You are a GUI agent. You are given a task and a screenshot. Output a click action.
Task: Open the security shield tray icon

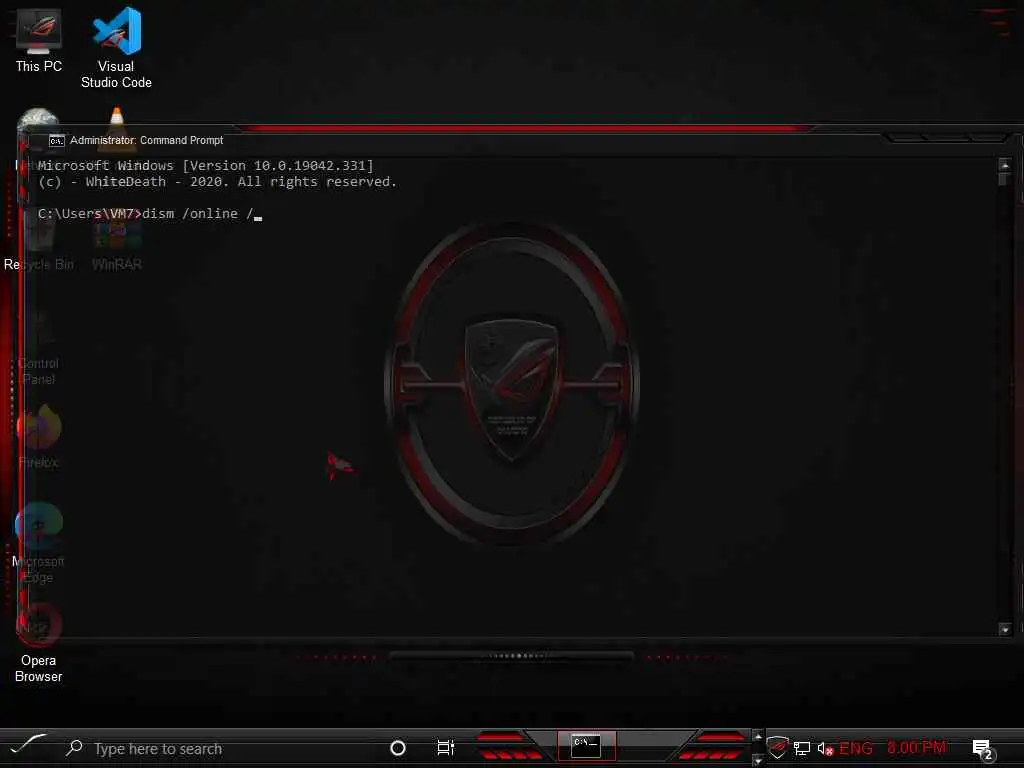coord(777,747)
